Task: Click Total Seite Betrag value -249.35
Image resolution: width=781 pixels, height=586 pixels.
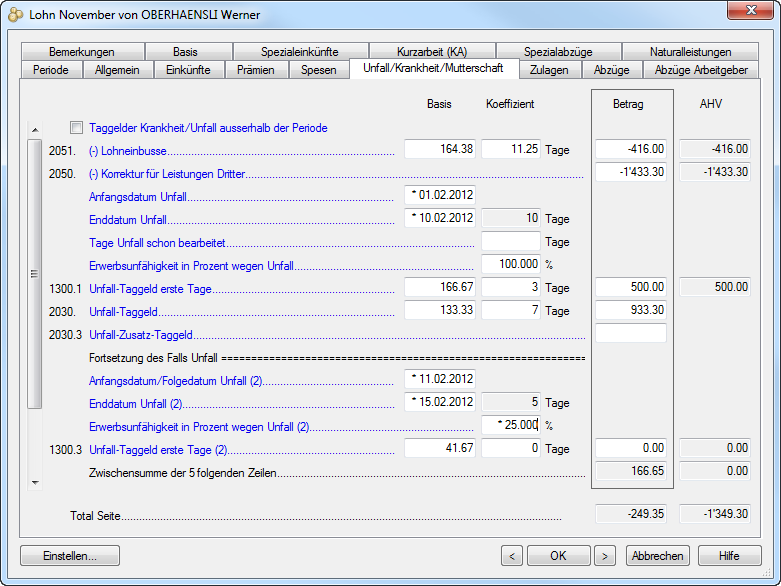Action: [x=631, y=514]
